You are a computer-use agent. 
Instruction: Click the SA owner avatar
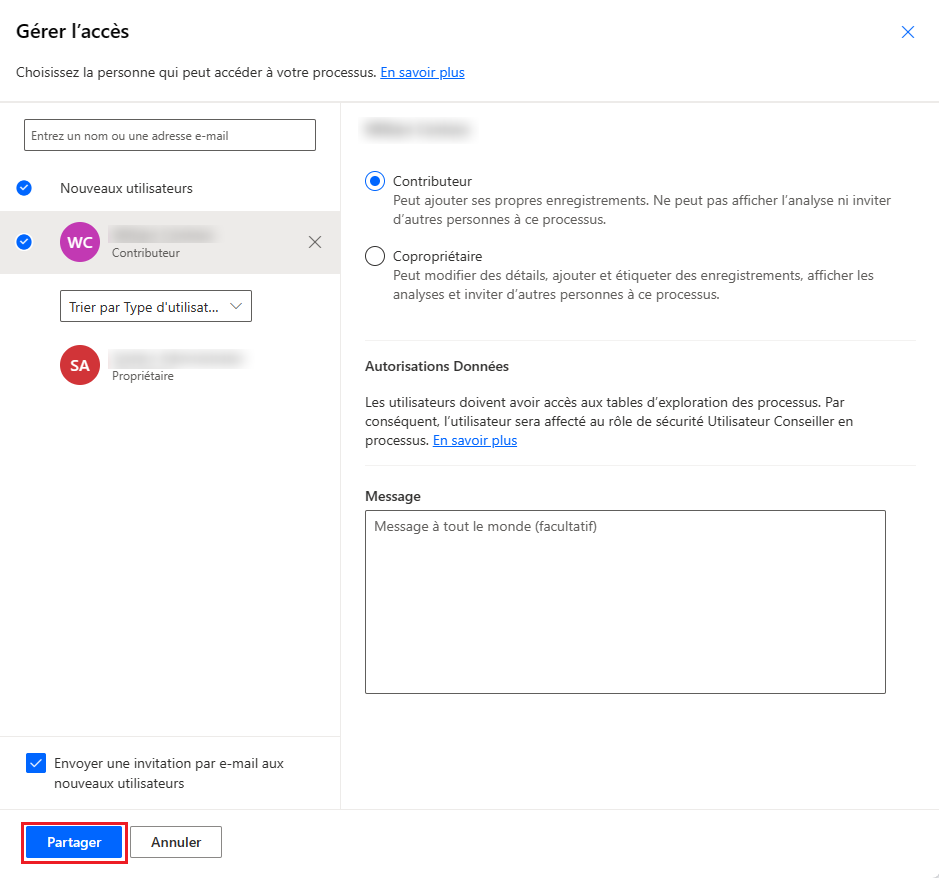pos(80,365)
